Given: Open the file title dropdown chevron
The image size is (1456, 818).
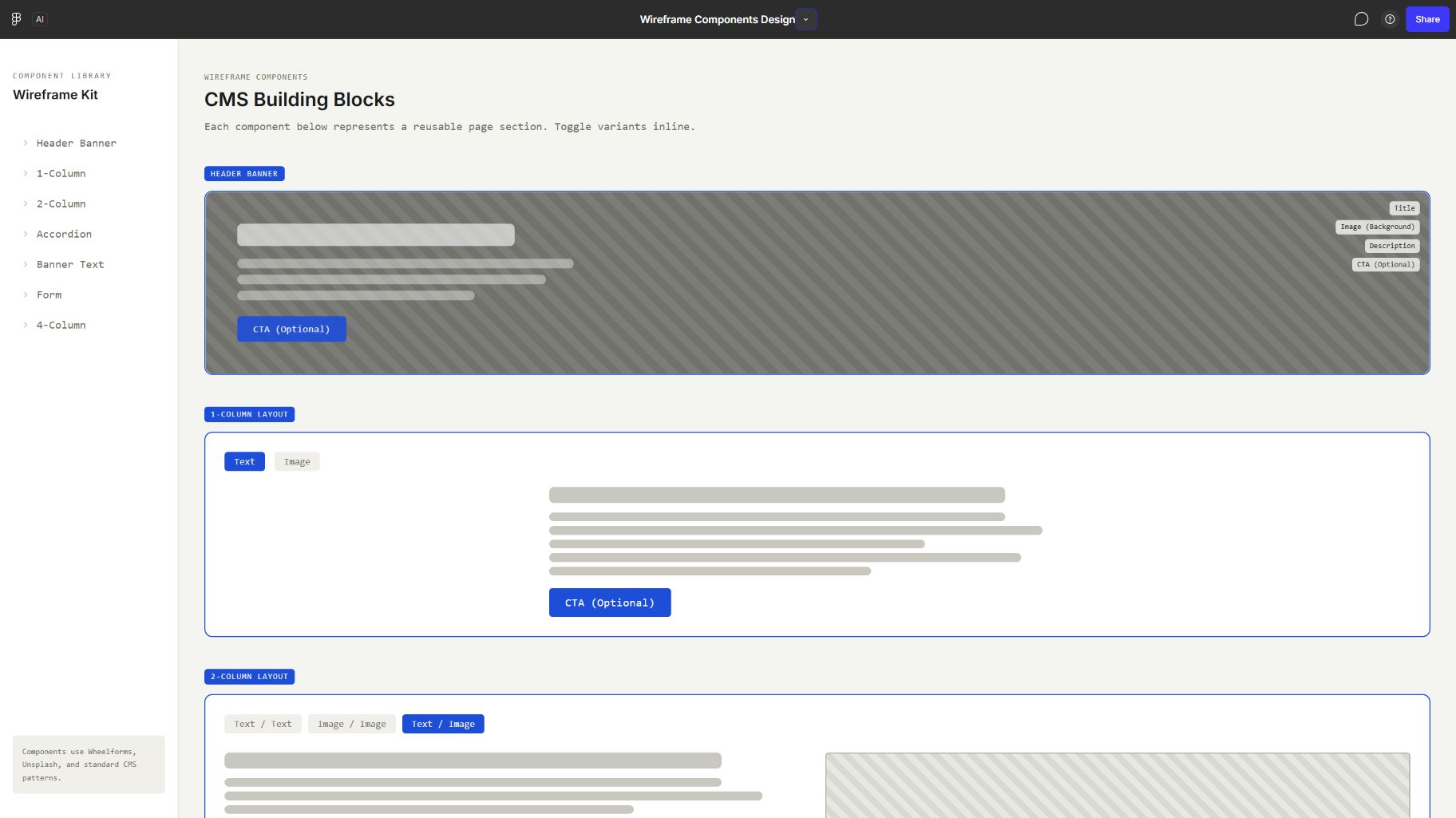Looking at the screenshot, I should coord(806,19).
